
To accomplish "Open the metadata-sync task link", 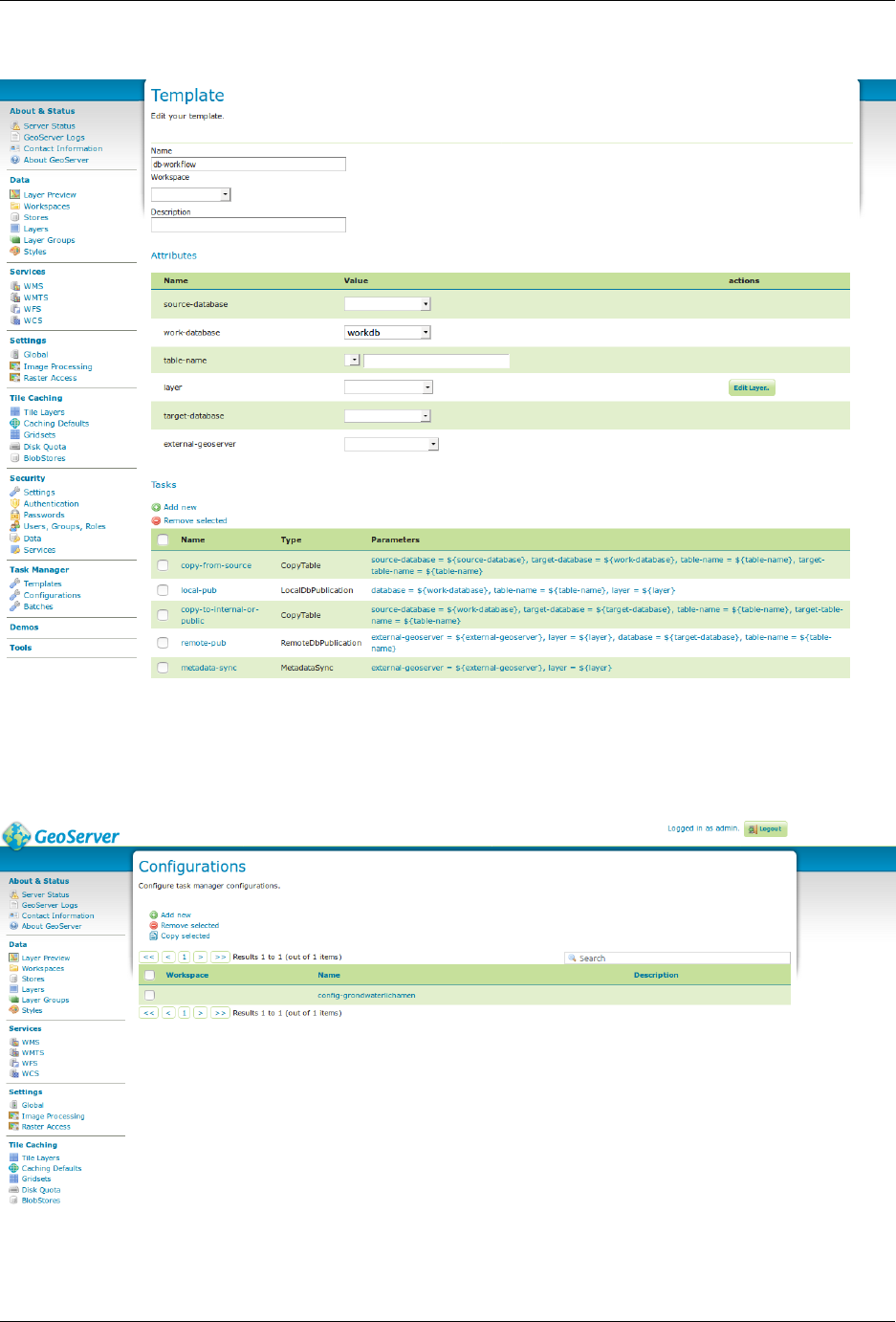I will point(208,668).
